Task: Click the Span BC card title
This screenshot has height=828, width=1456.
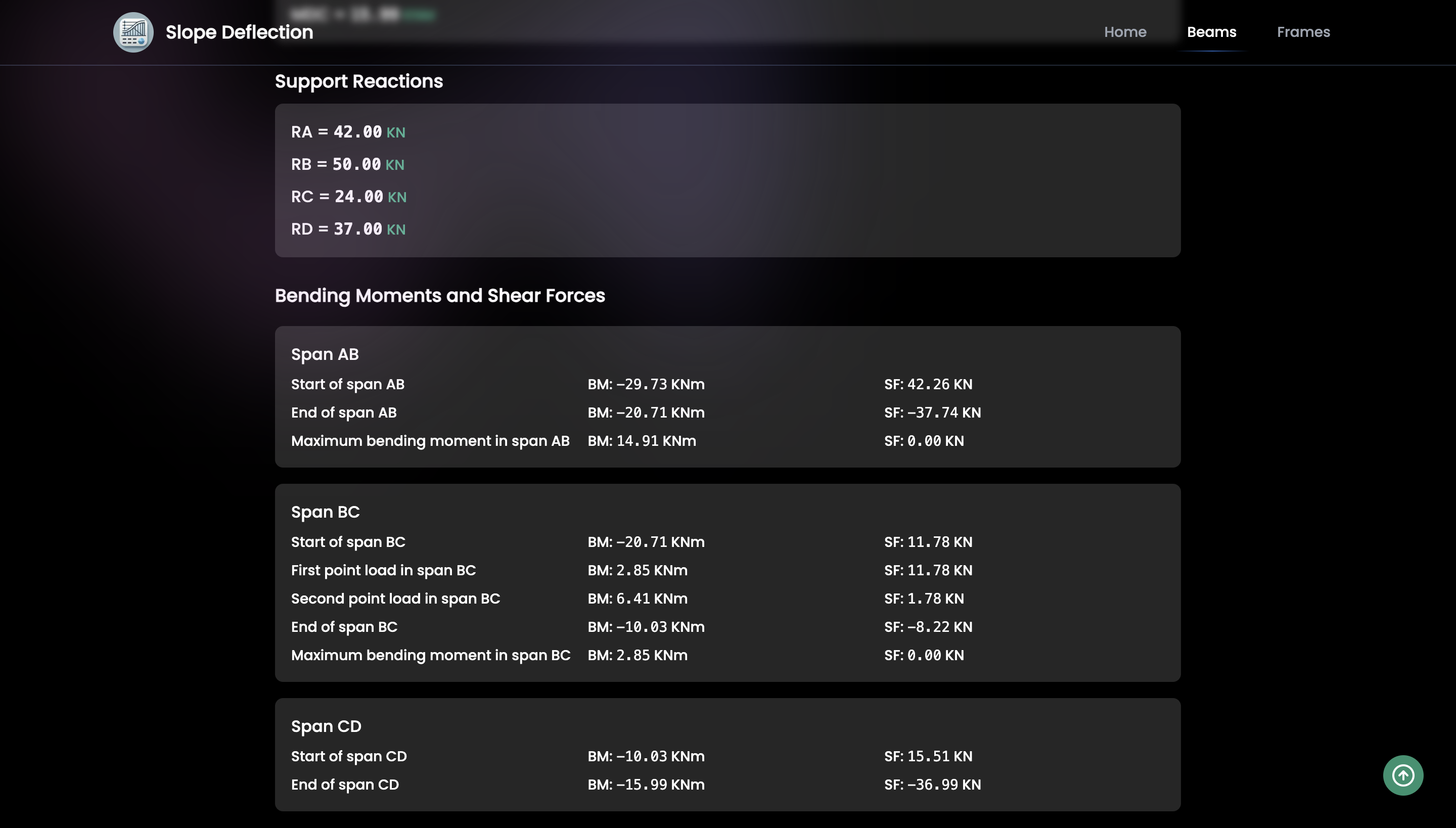Action: point(325,512)
